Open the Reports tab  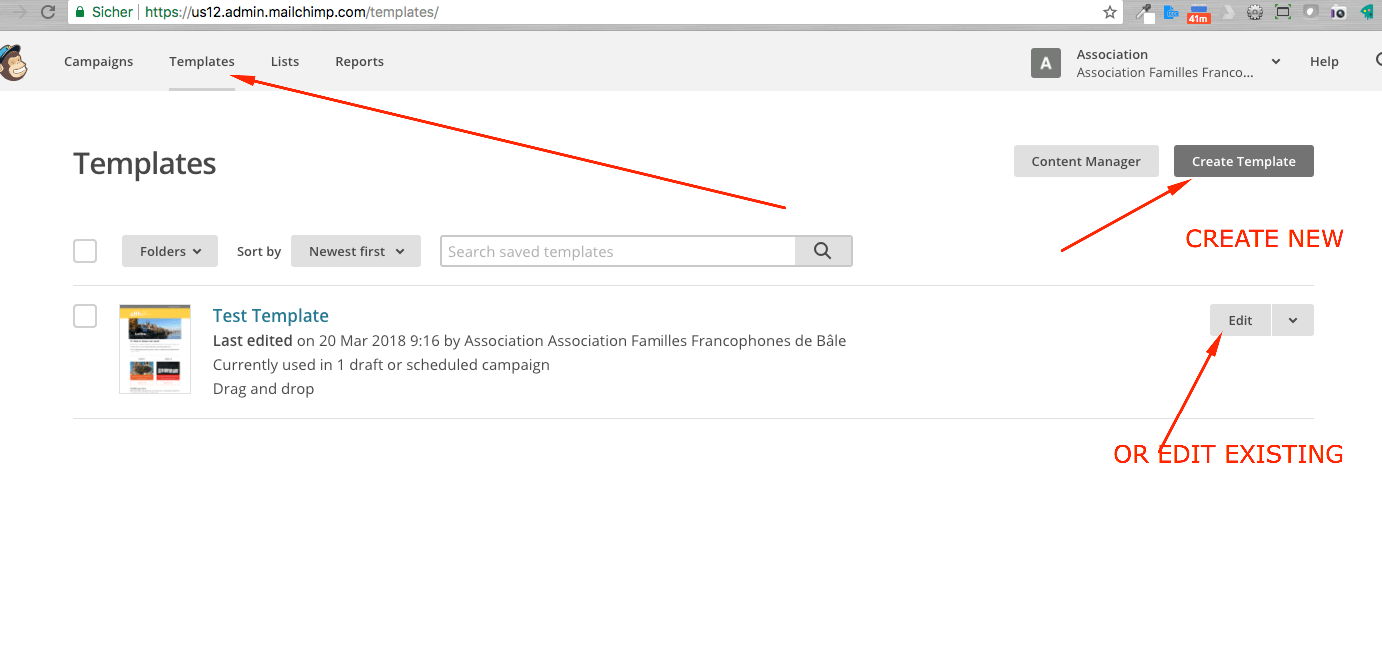point(359,62)
